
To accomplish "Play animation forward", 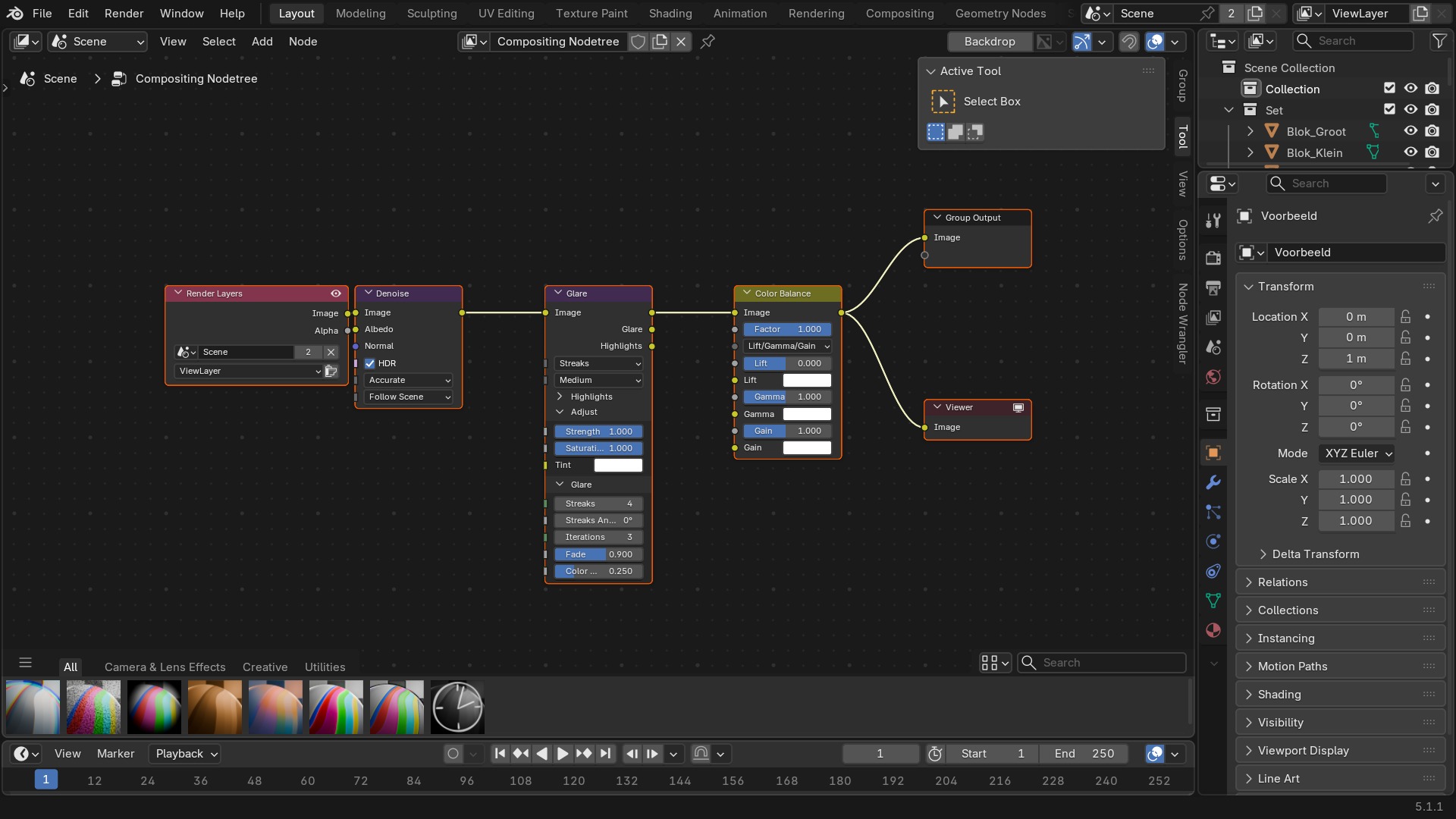I will coord(563,754).
